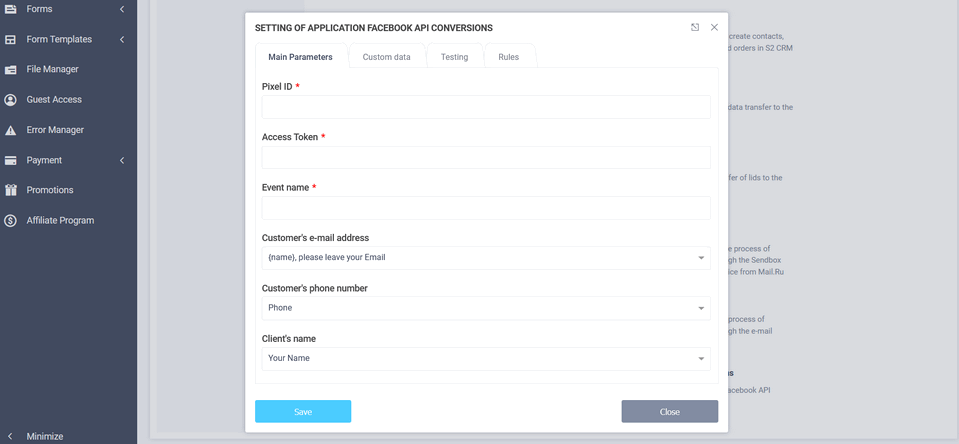Open Forms in the sidebar
959x444 pixels.
[39, 9]
